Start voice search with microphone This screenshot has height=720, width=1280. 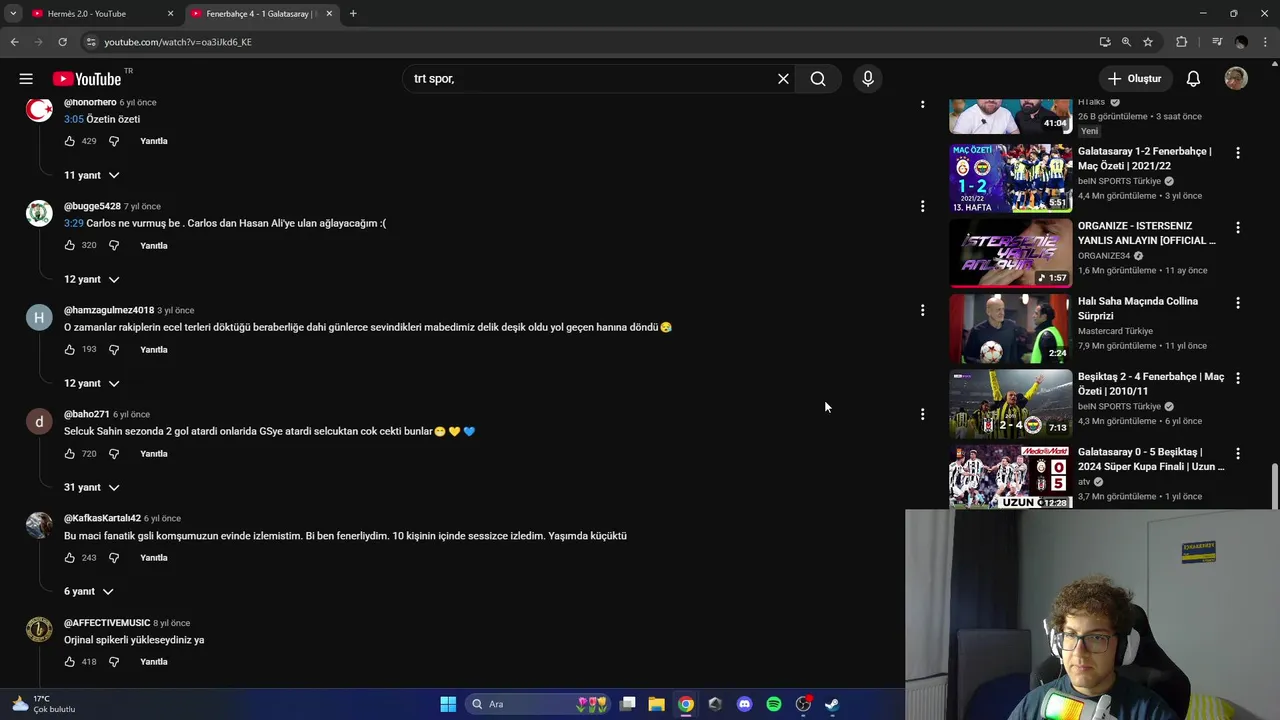(x=868, y=79)
